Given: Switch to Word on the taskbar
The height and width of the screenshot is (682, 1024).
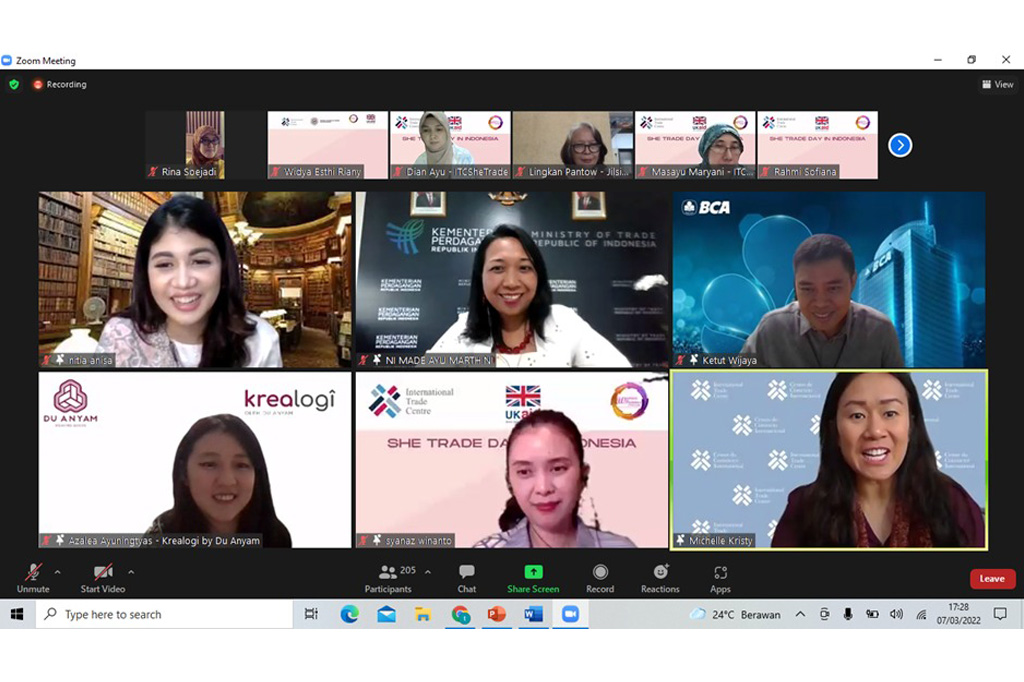Looking at the screenshot, I should pos(534,614).
